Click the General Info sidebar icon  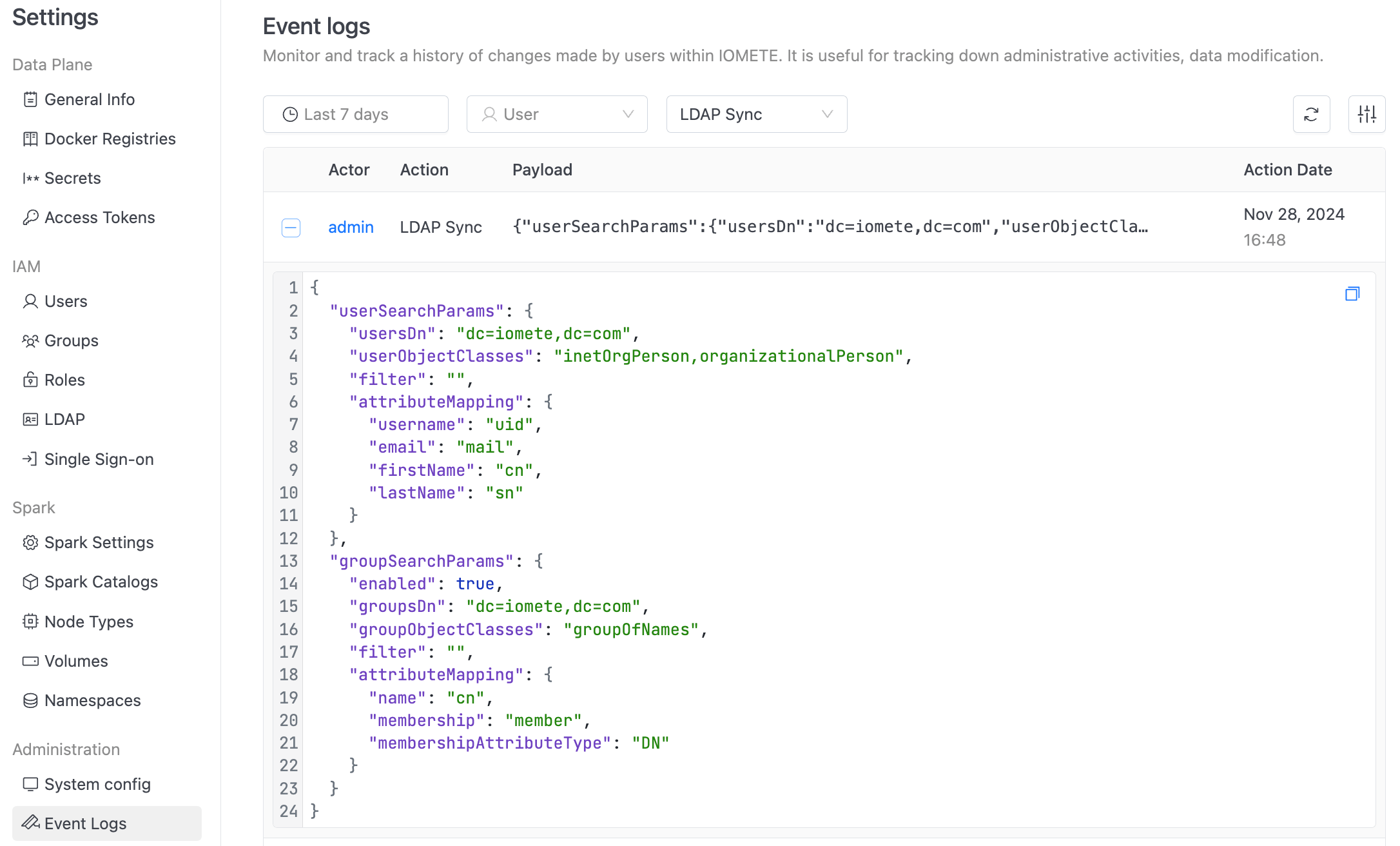pyautogui.click(x=30, y=99)
